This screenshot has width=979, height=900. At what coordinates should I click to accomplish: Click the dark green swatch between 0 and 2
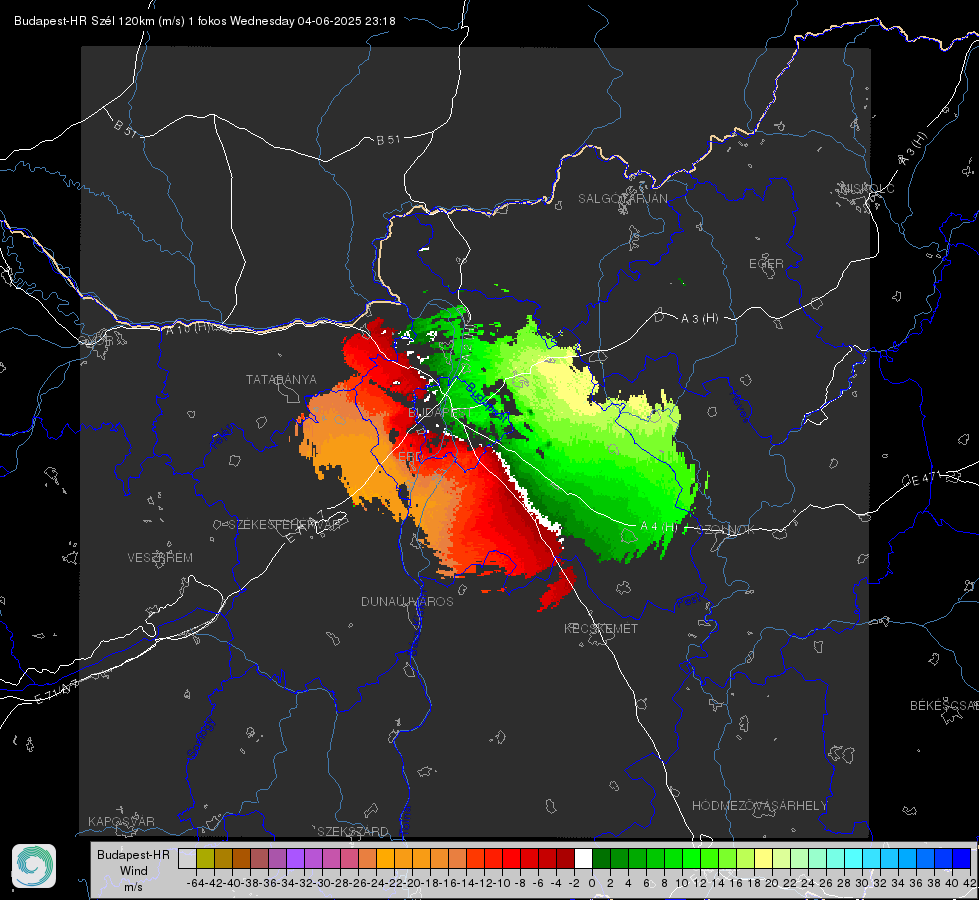601,858
